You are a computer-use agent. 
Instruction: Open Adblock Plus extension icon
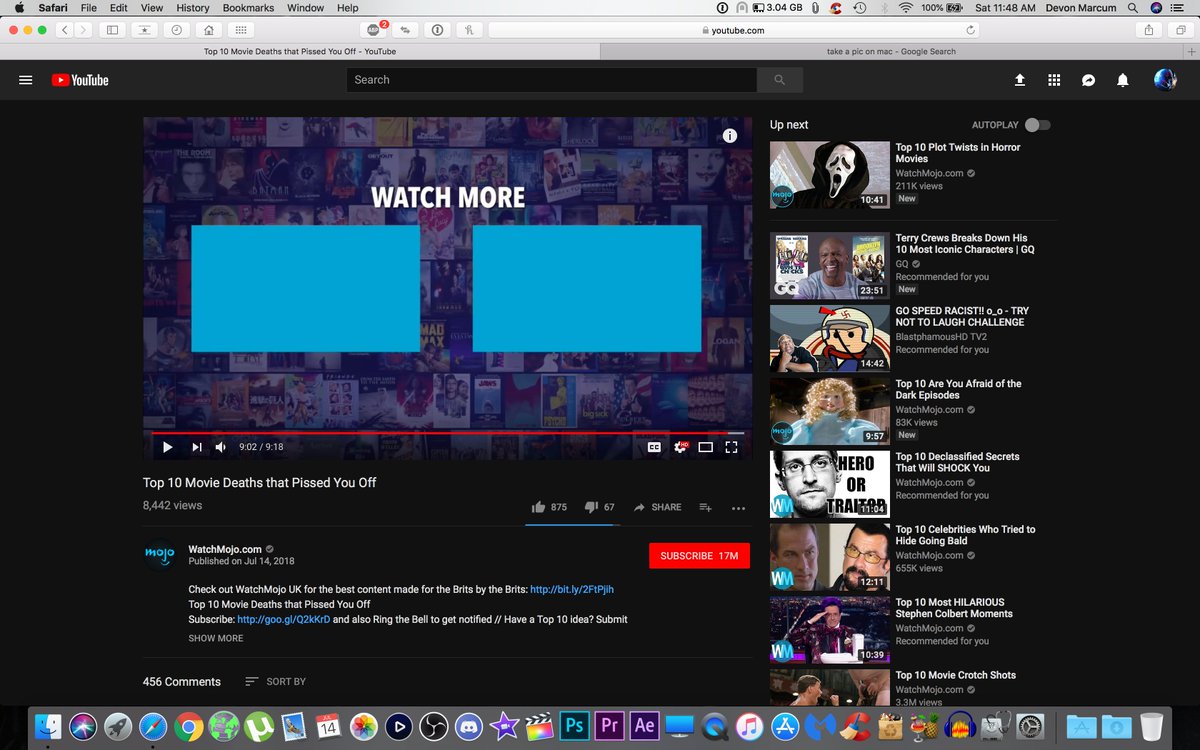tap(374, 30)
